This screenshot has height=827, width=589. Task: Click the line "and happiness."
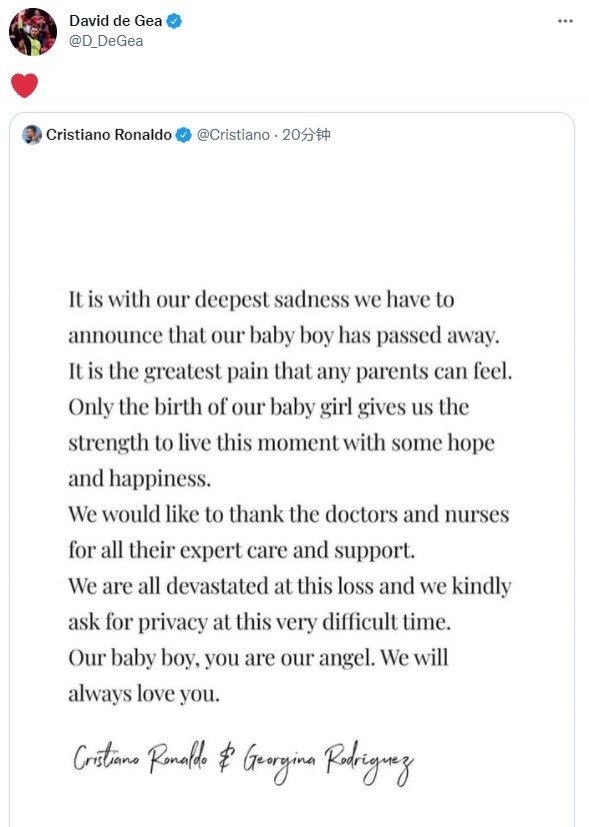pos(139,479)
